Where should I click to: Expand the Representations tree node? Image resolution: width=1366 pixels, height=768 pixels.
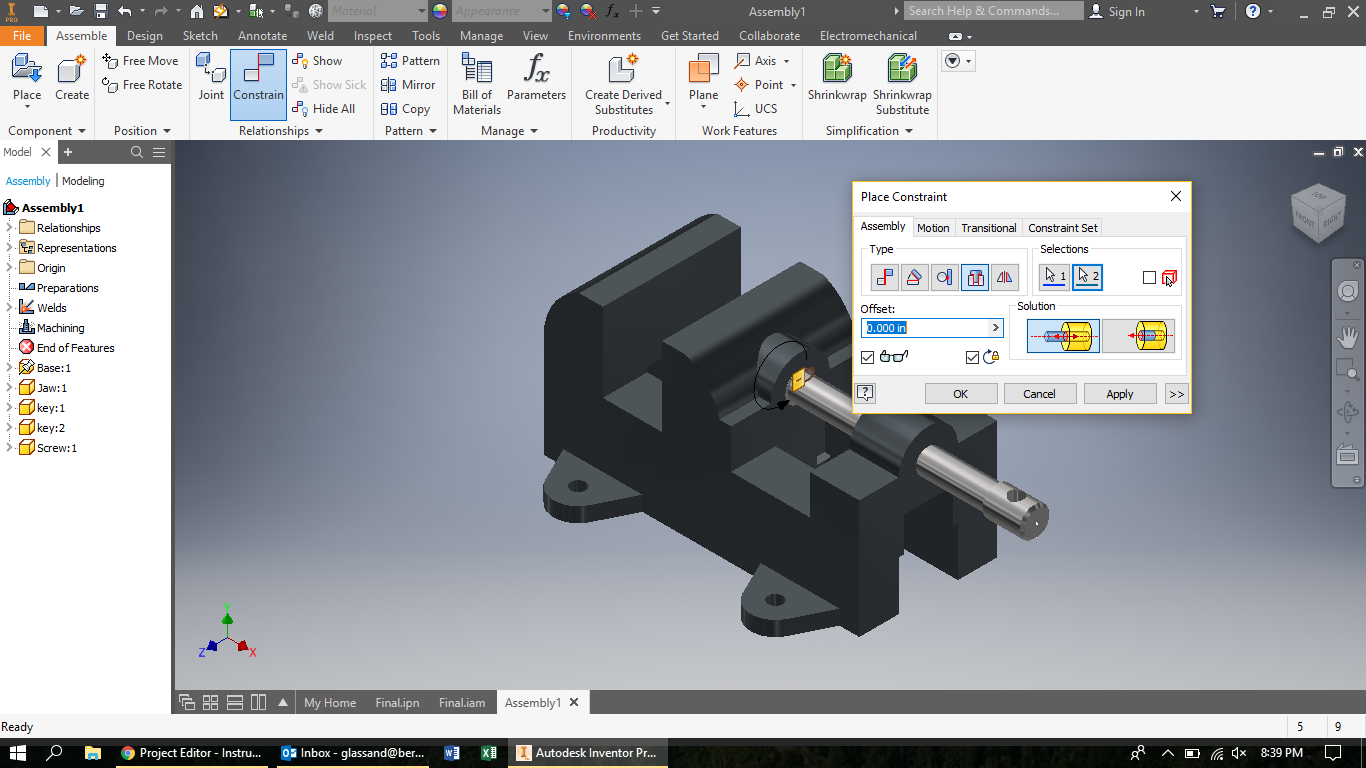tap(10, 248)
